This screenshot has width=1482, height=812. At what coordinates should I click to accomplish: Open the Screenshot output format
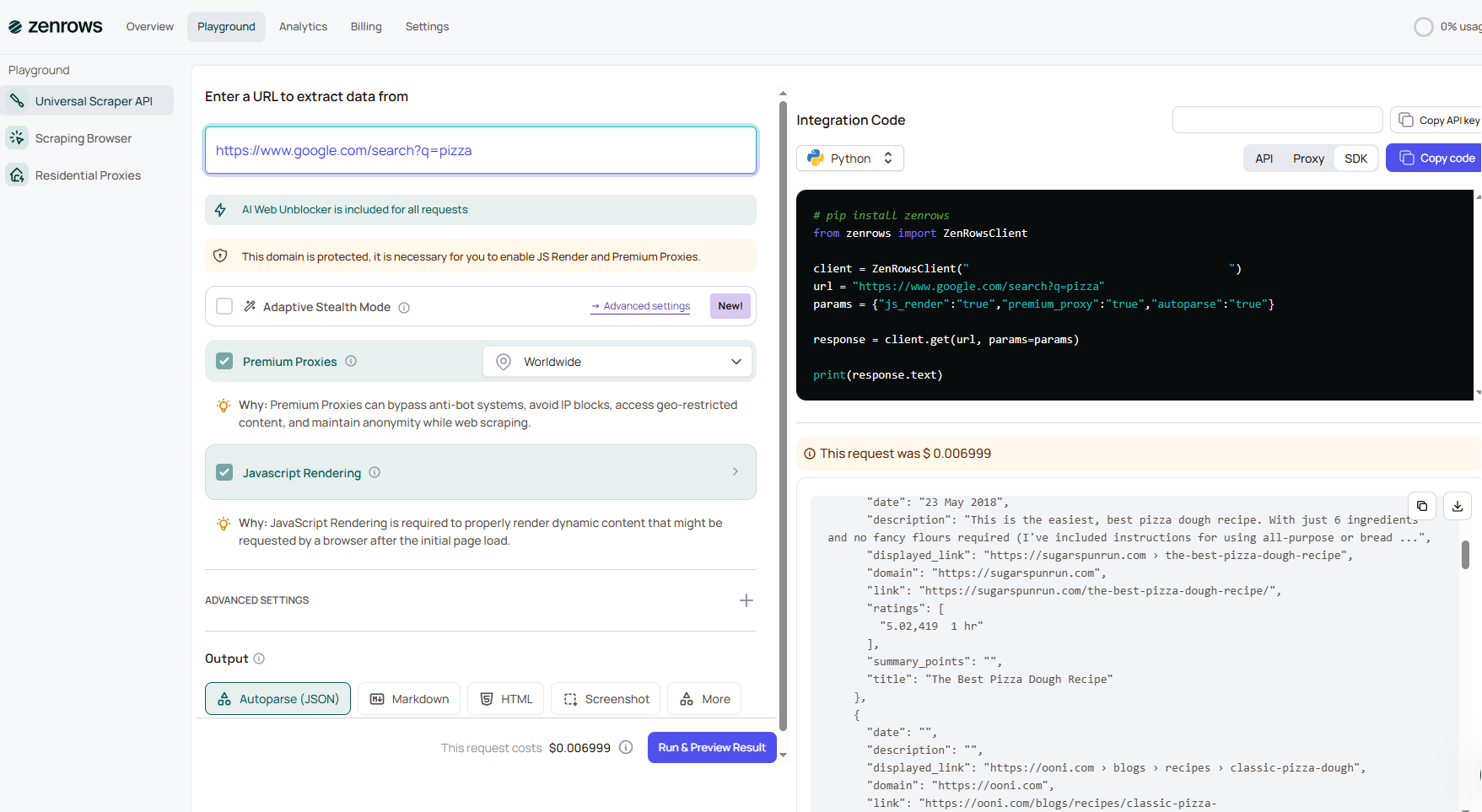[605, 698]
